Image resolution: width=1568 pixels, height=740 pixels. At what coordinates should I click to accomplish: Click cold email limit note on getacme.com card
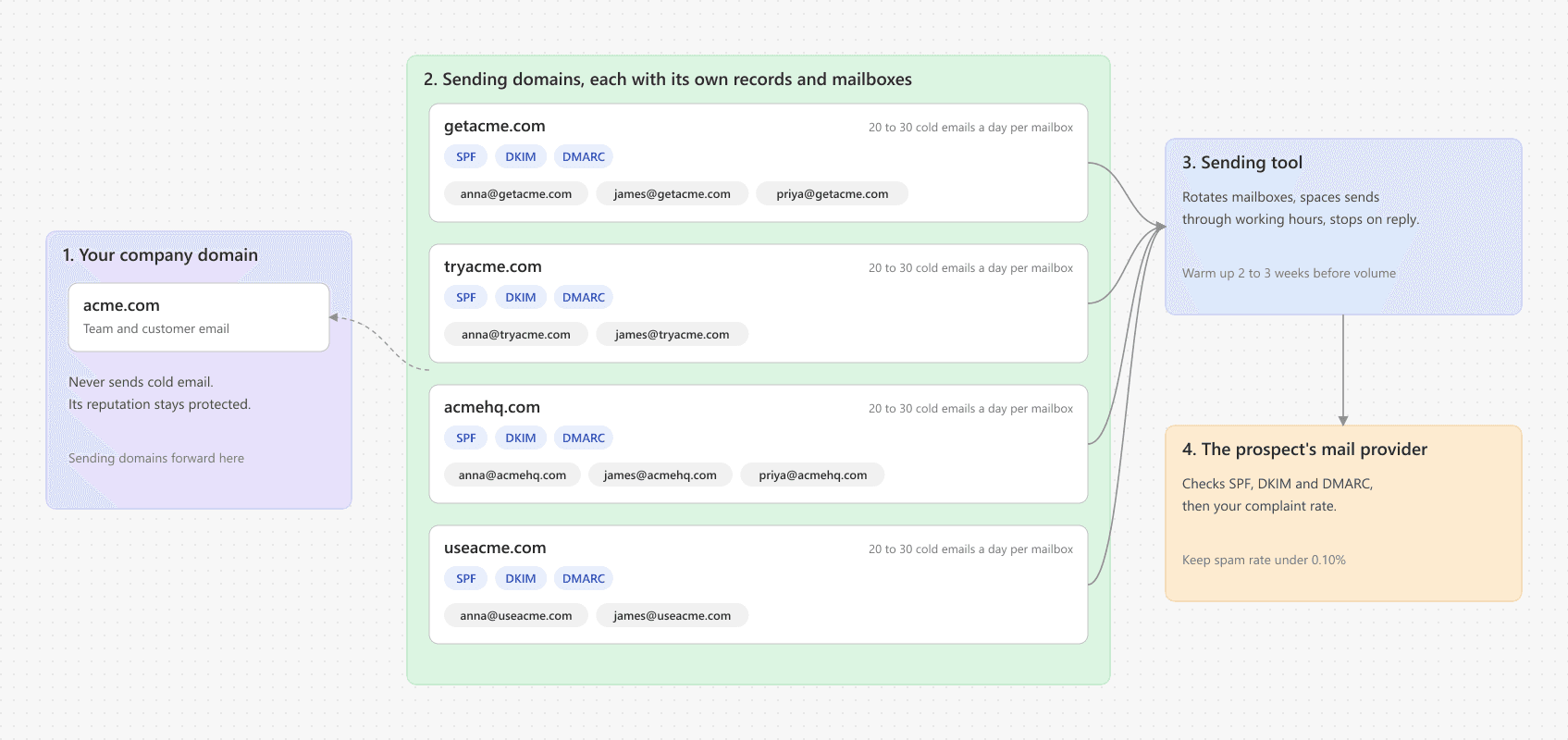click(970, 128)
